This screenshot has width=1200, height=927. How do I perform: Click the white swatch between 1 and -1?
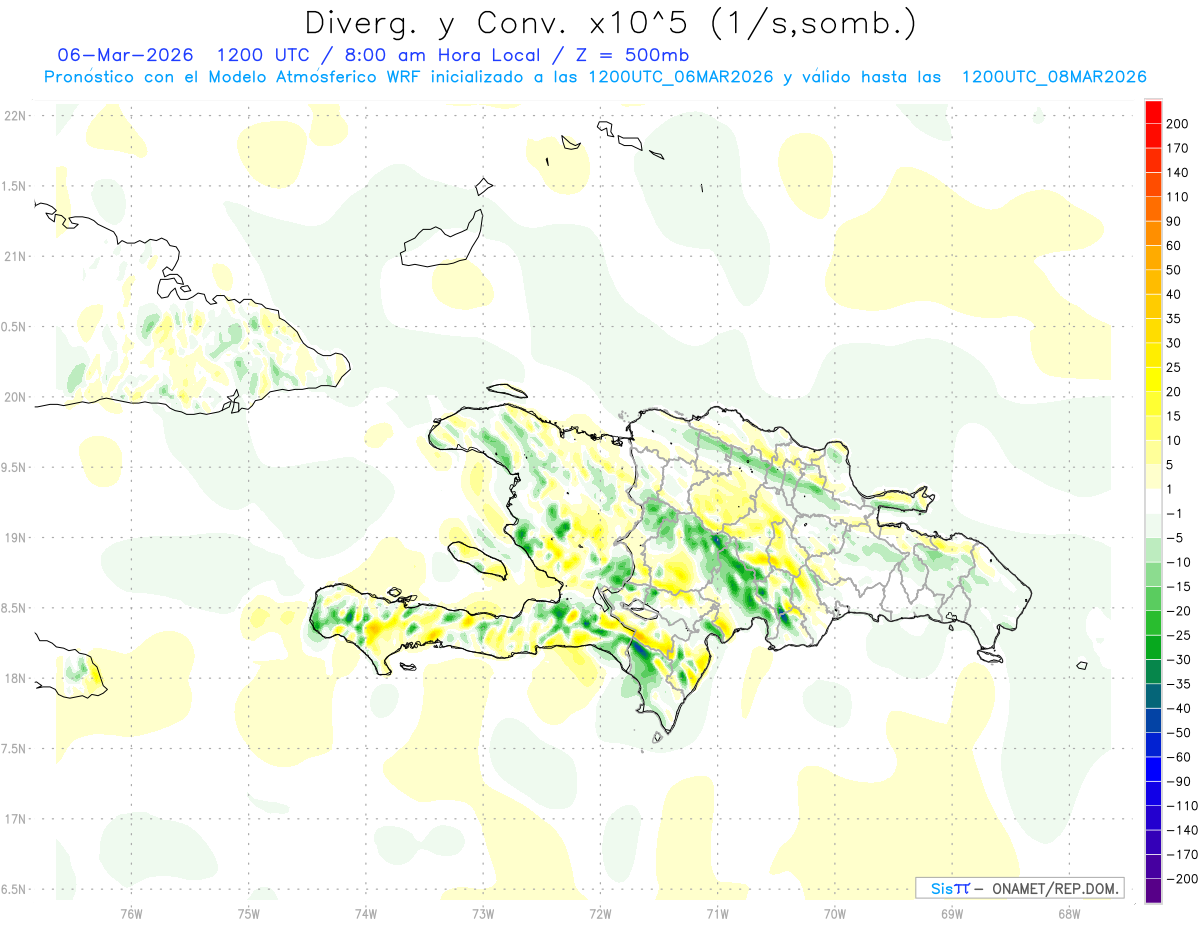click(1153, 501)
